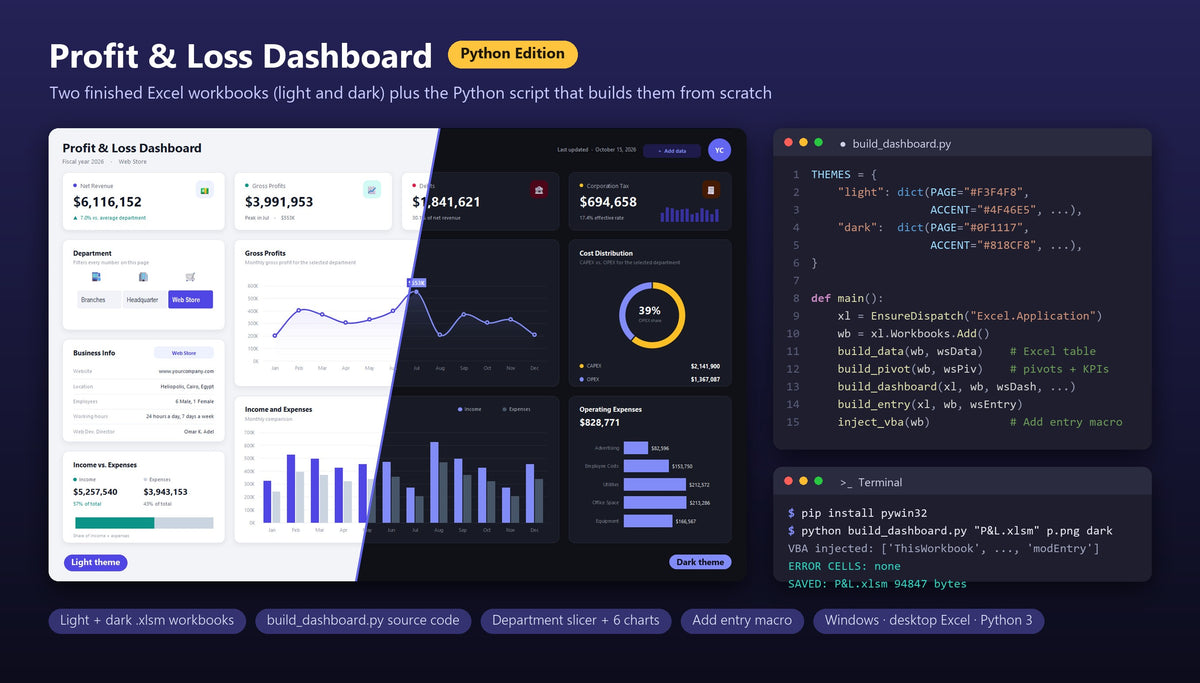Viewport: 1200px width, 683px height.
Task: Click the Equipment $166,567 bar
Action: tap(647, 521)
